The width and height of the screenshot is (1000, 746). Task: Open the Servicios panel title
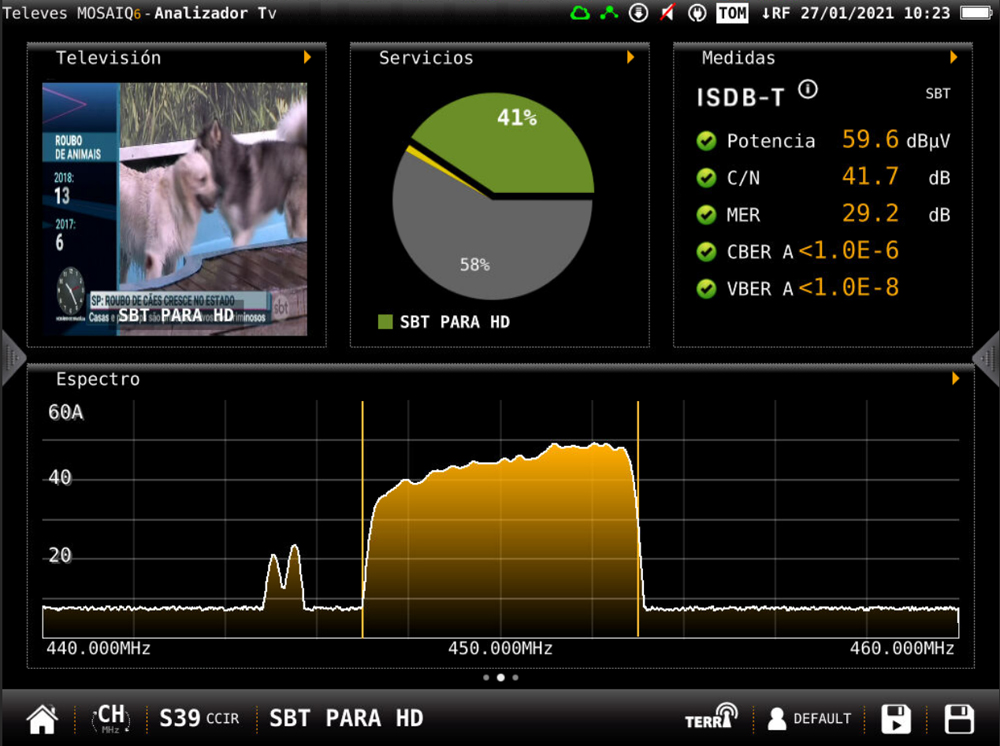pyautogui.click(x=426, y=58)
